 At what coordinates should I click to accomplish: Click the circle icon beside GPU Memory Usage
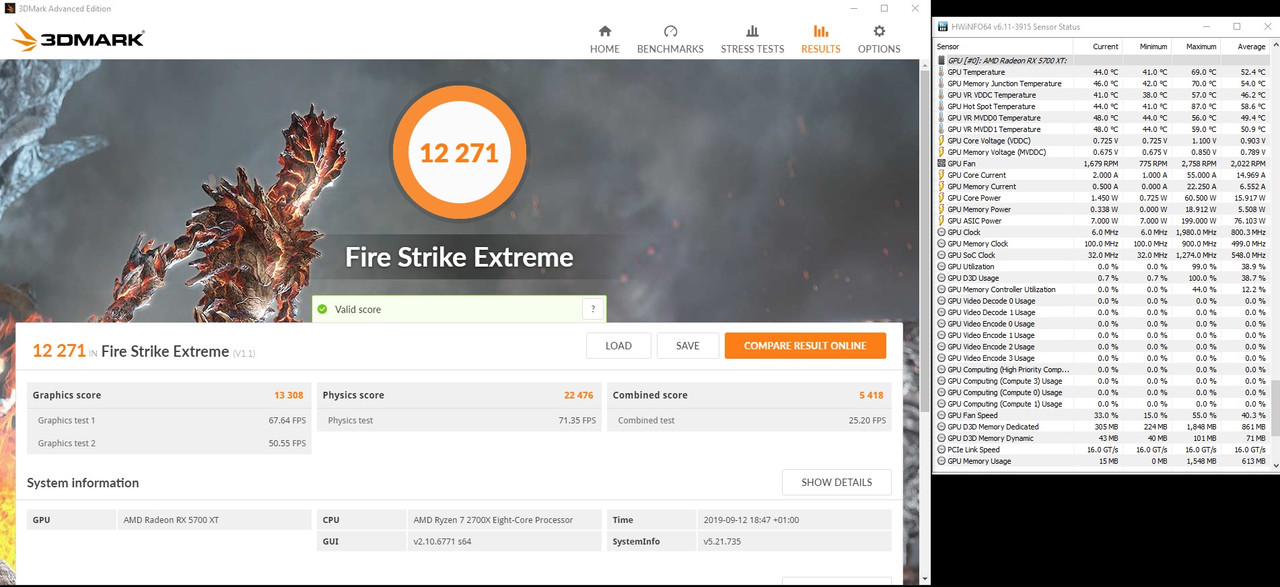[x=941, y=461]
